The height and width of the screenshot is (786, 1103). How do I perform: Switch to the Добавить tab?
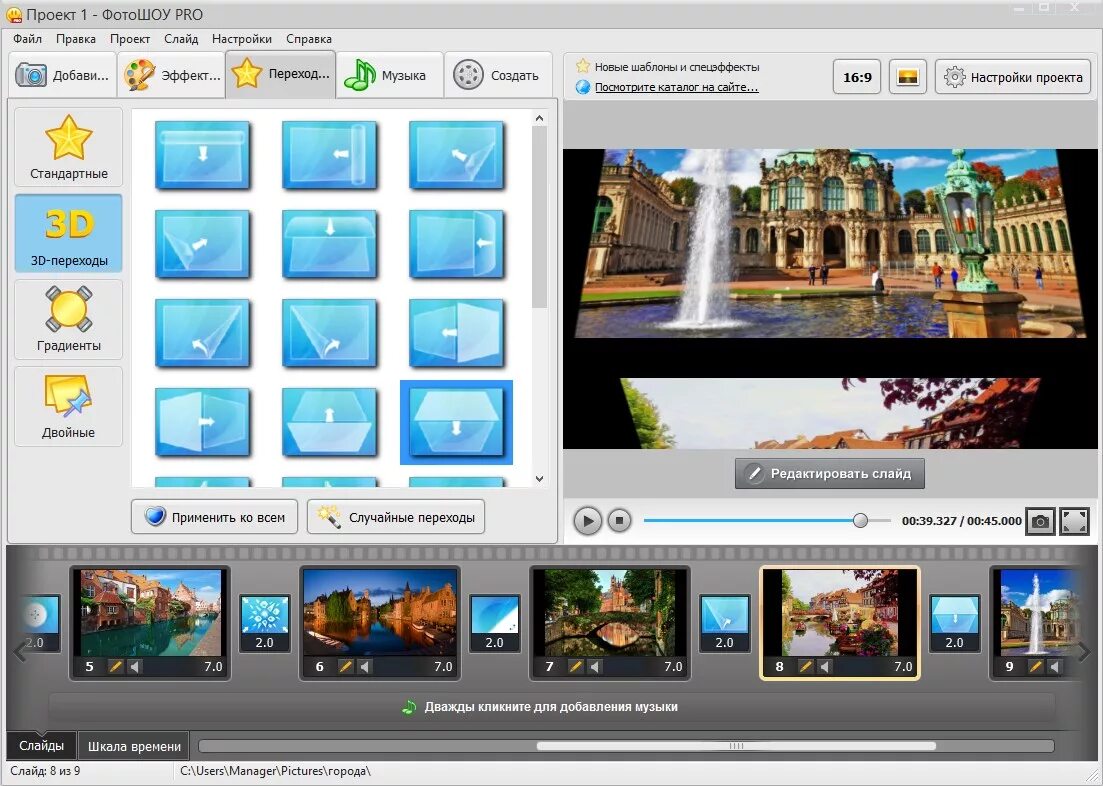63,75
